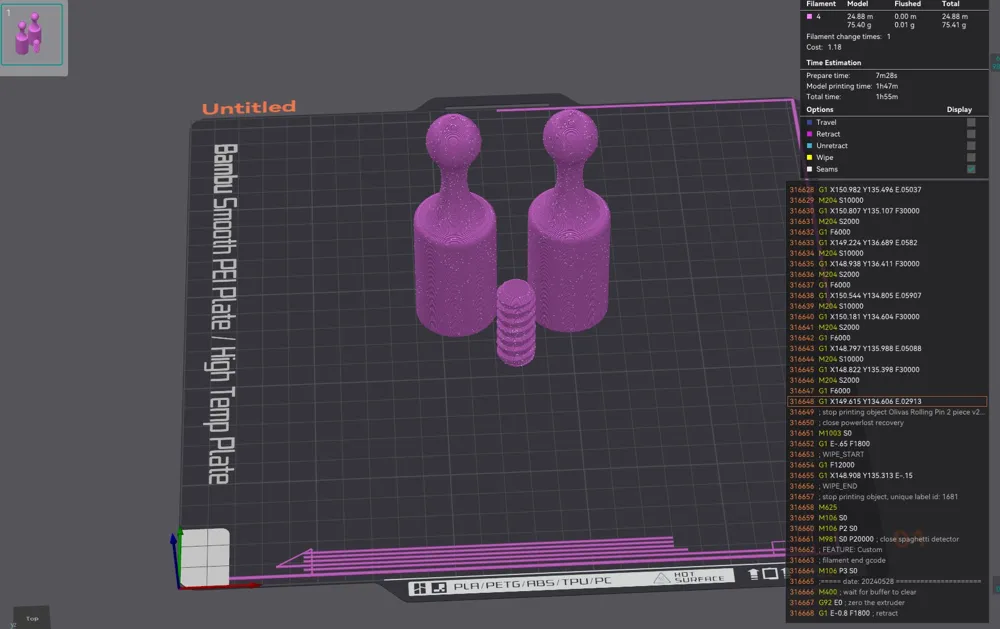The width and height of the screenshot is (1000, 629).
Task: Click the upload arrow plate icon
Action: click(753, 574)
